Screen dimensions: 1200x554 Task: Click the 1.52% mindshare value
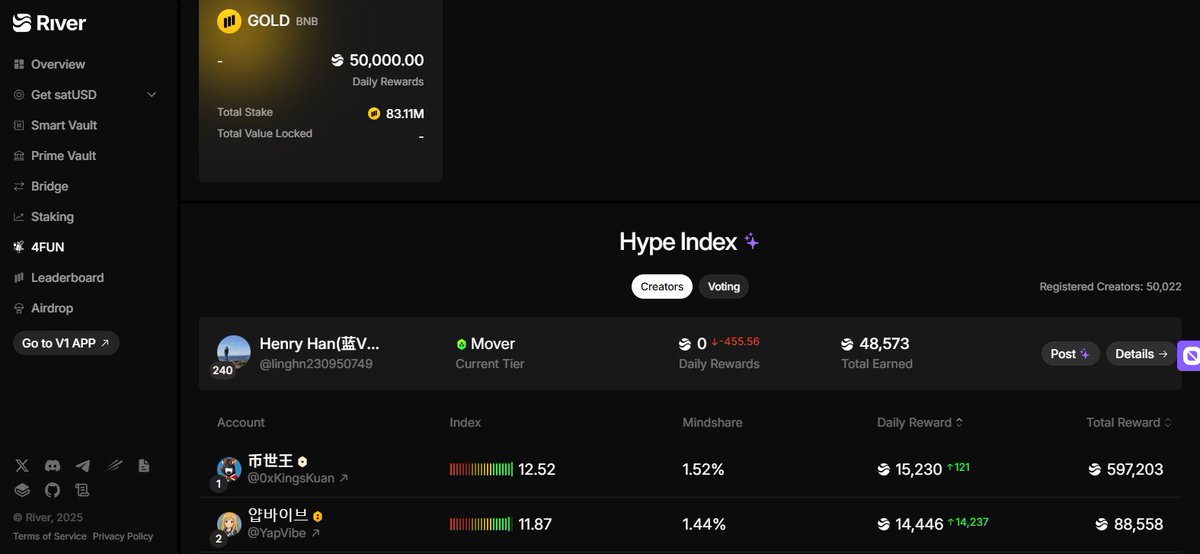point(704,469)
